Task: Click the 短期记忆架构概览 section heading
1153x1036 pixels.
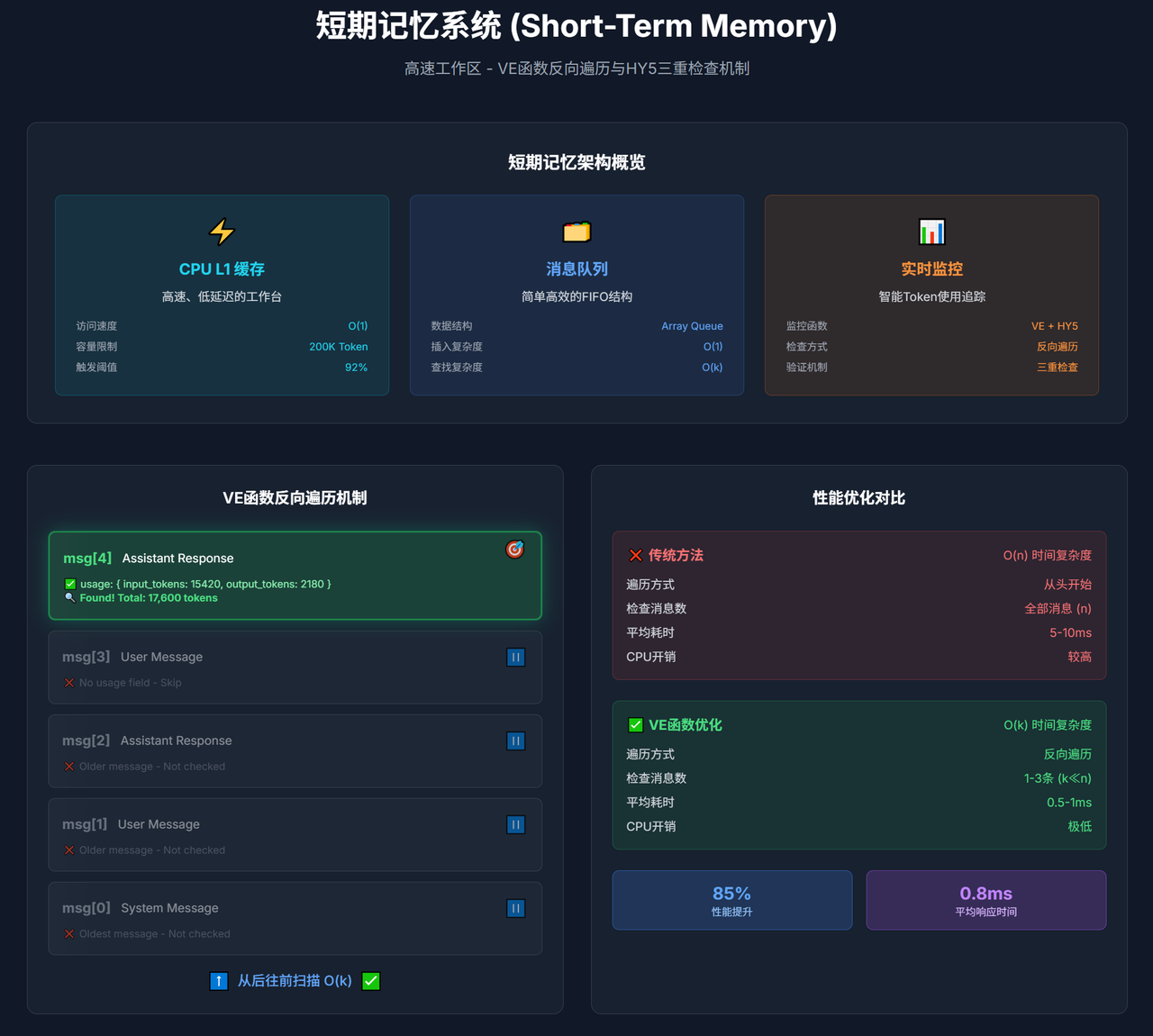Action: point(576,162)
